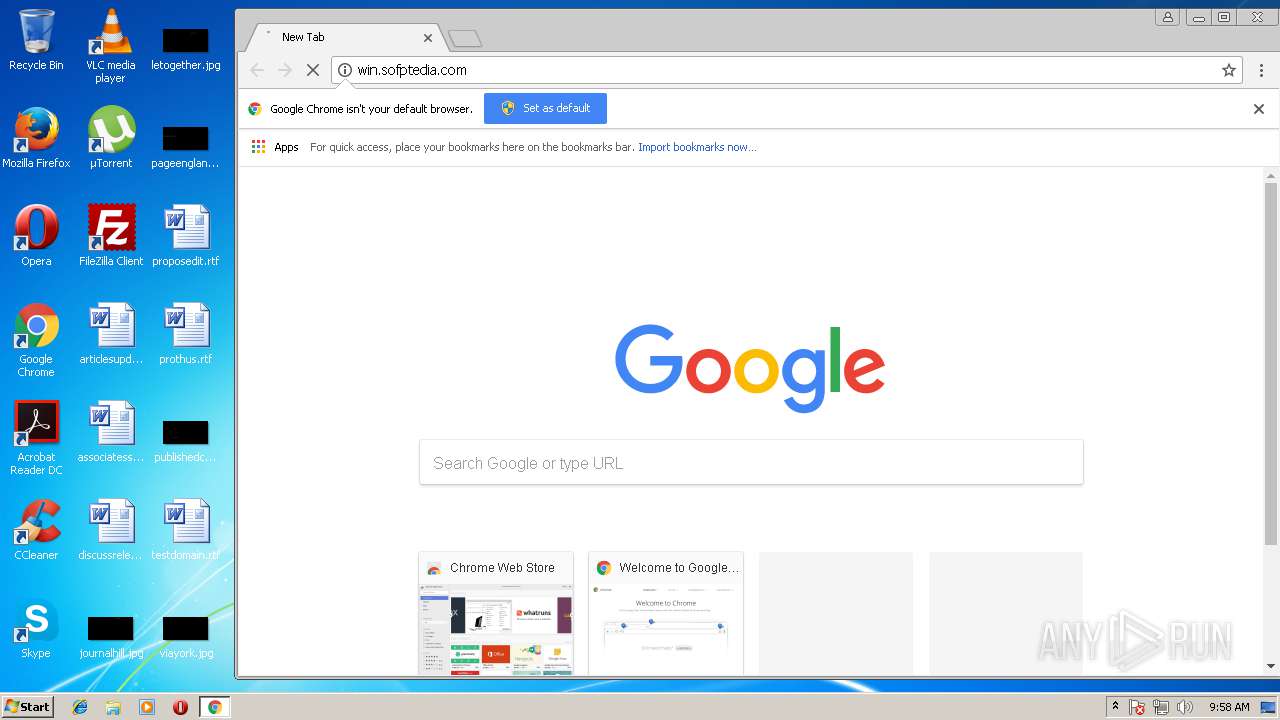Screen dimensions: 1280x720
Task: Open Apps shortcut in bookmarks bar
Action: (275, 147)
